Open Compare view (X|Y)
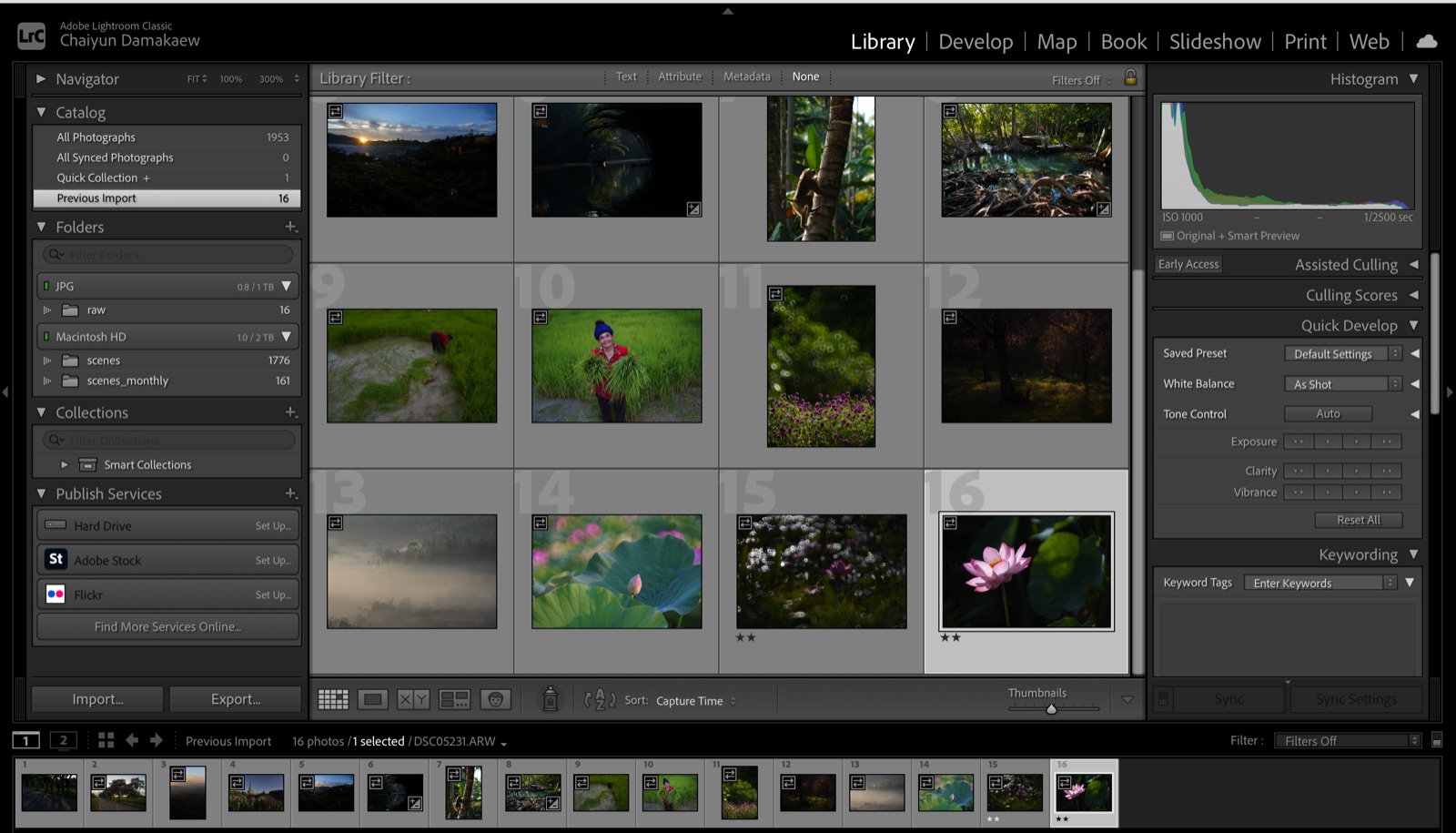The height and width of the screenshot is (833, 1456). 413,699
